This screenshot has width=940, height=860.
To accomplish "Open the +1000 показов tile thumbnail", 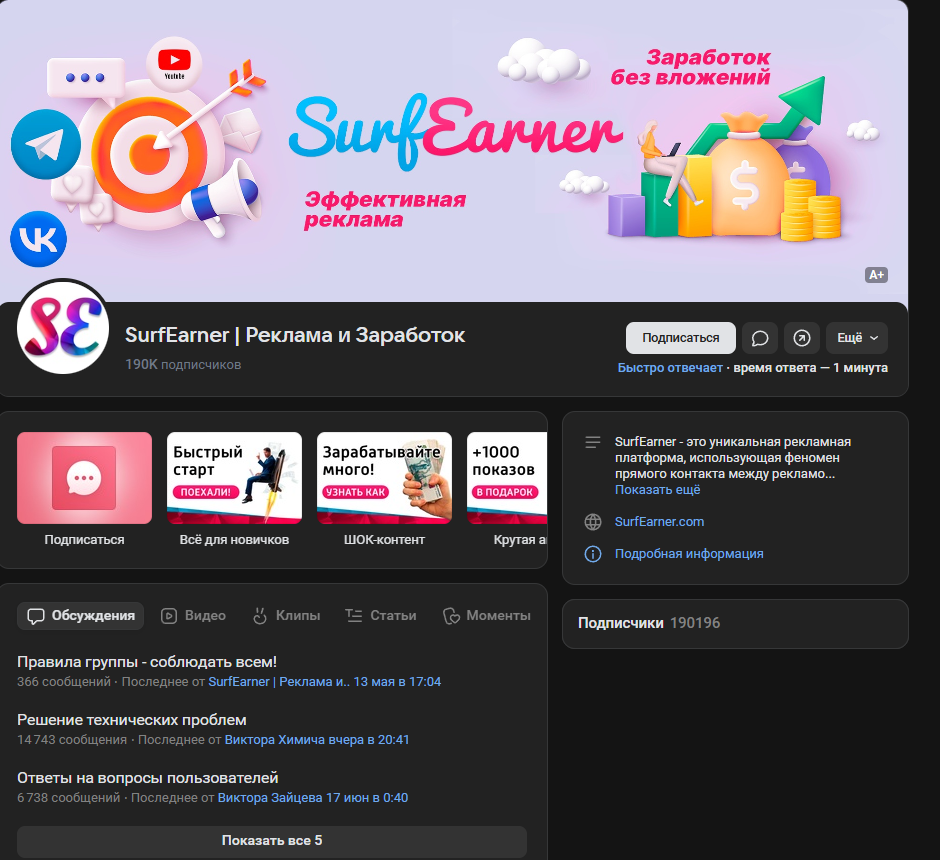I will click(x=507, y=478).
